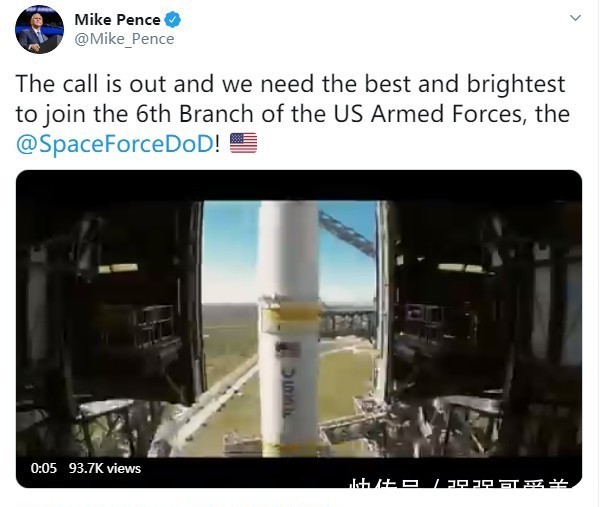The width and height of the screenshot is (602, 507).
Task: Click the 0:05 video duration label
Action: pyautogui.click(x=43, y=468)
